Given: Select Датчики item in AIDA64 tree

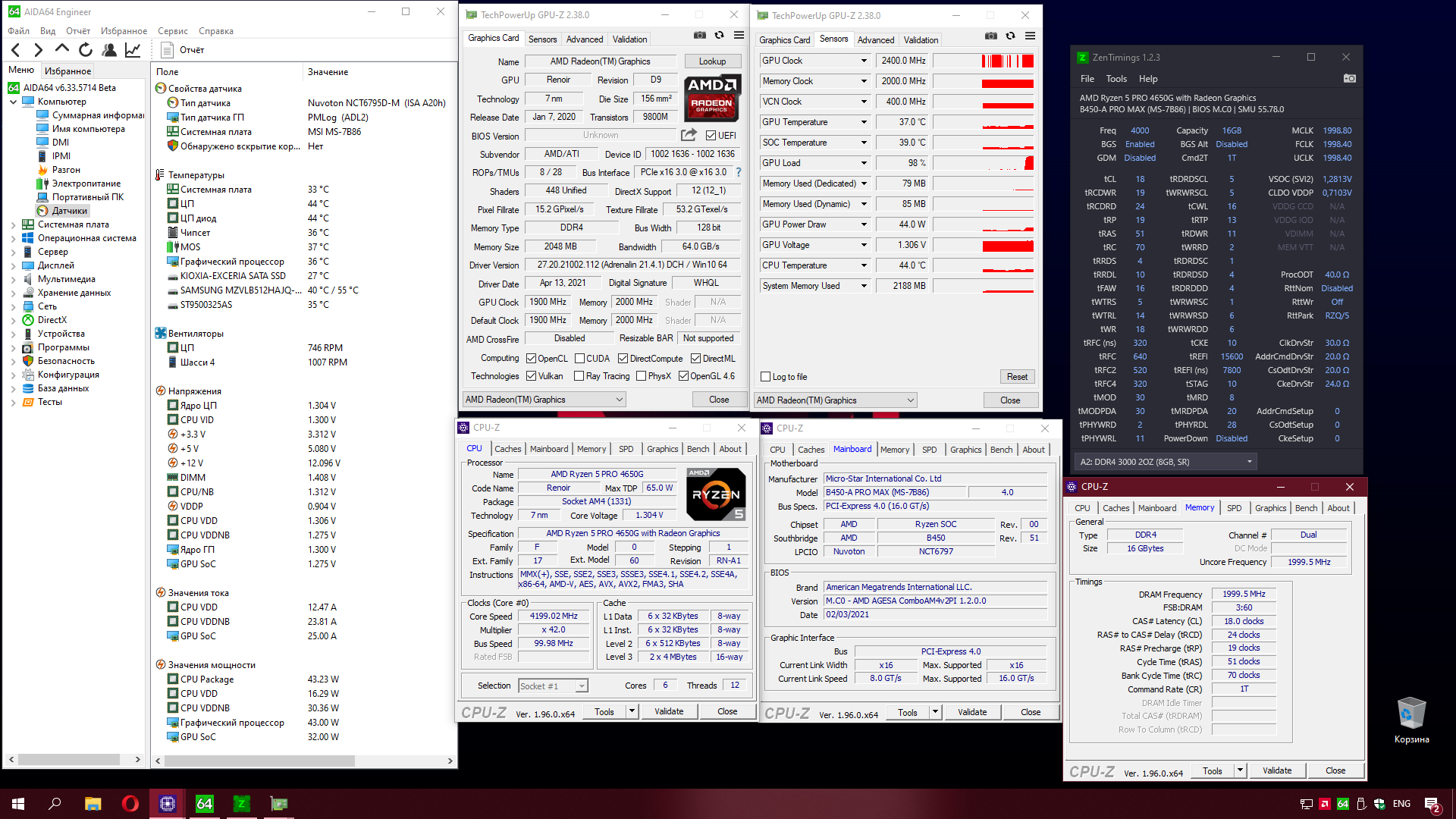Looking at the screenshot, I should [70, 211].
